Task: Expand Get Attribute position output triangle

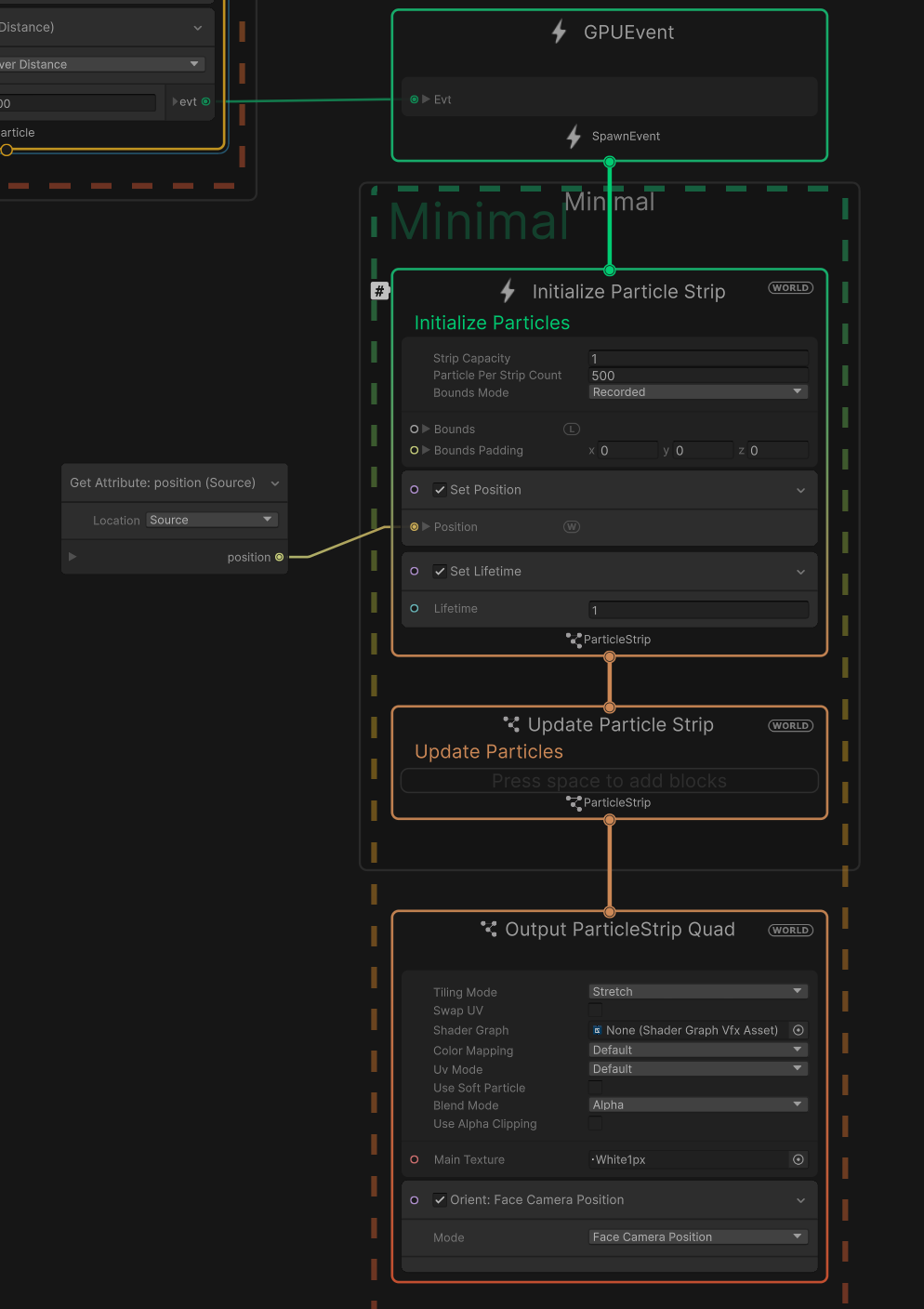Action: (73, 557)
